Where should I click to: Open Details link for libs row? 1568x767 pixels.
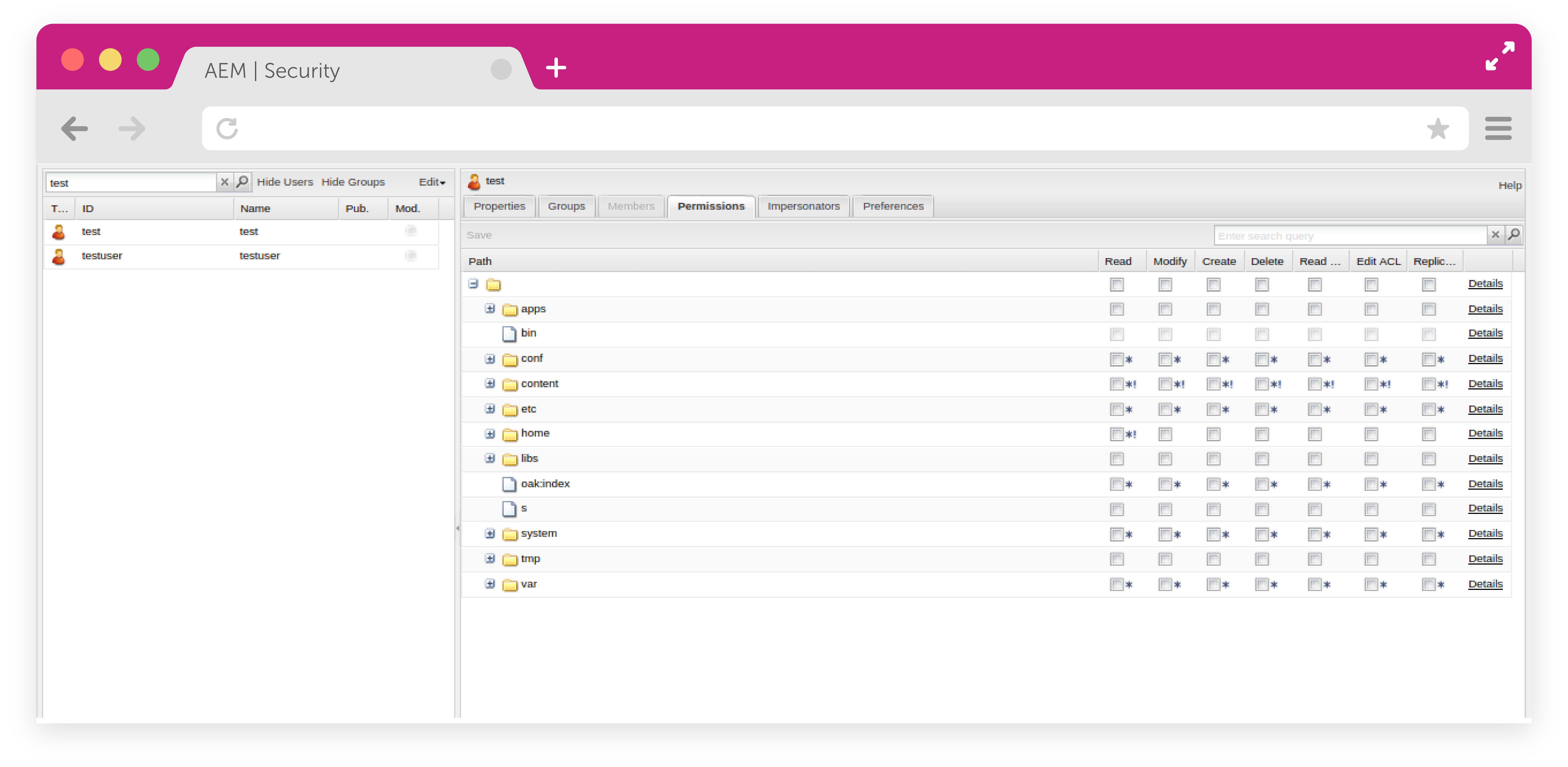[1485, 459]
